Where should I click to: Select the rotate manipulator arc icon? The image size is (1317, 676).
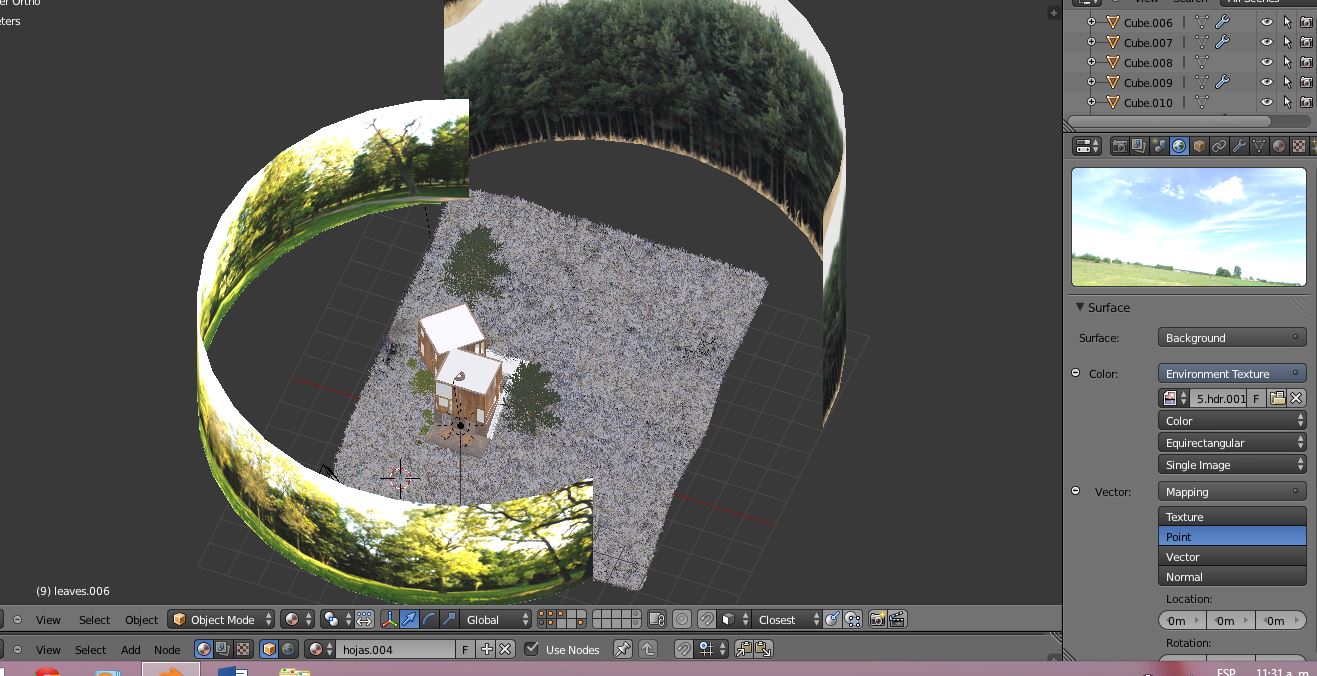click(429, 619)
